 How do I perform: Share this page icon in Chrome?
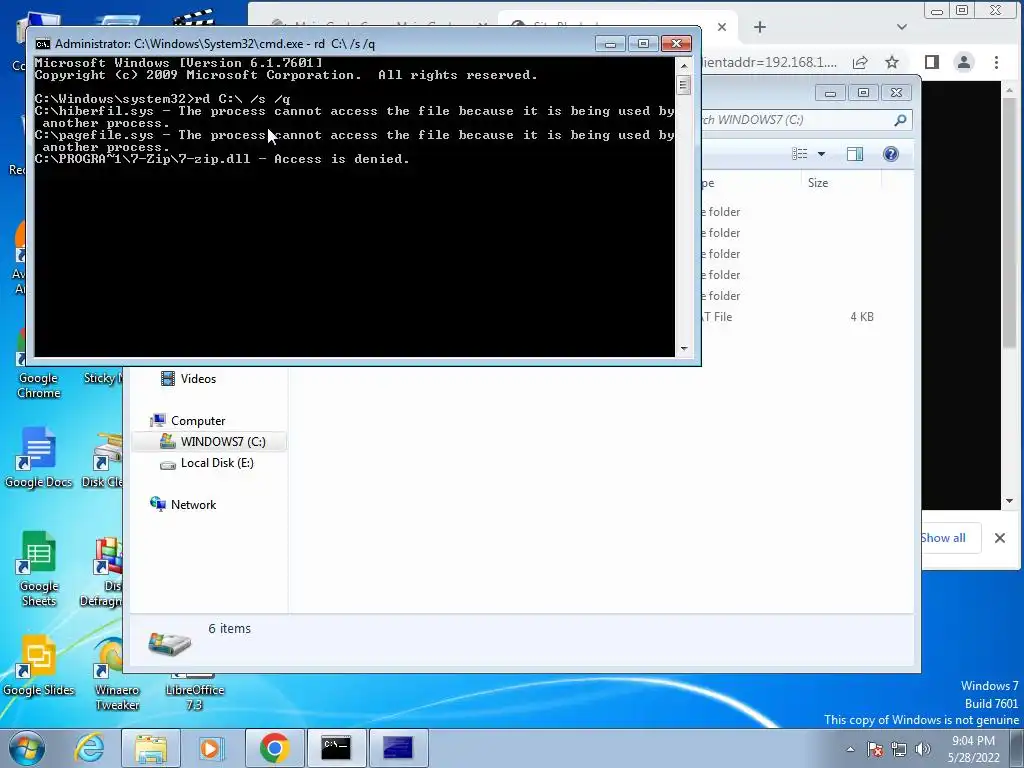click(x=860, y=62)
